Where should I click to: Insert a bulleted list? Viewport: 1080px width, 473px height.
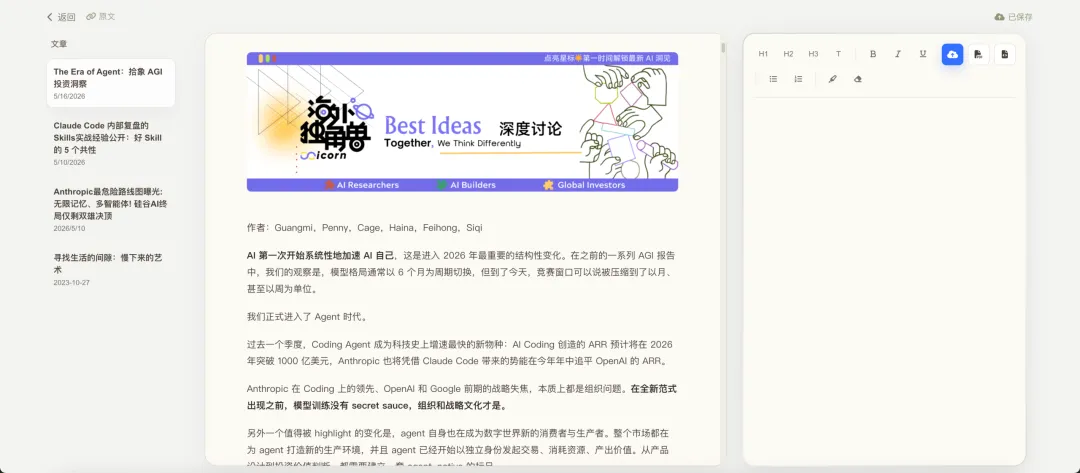pyautogui.click(x=773, y=79)
